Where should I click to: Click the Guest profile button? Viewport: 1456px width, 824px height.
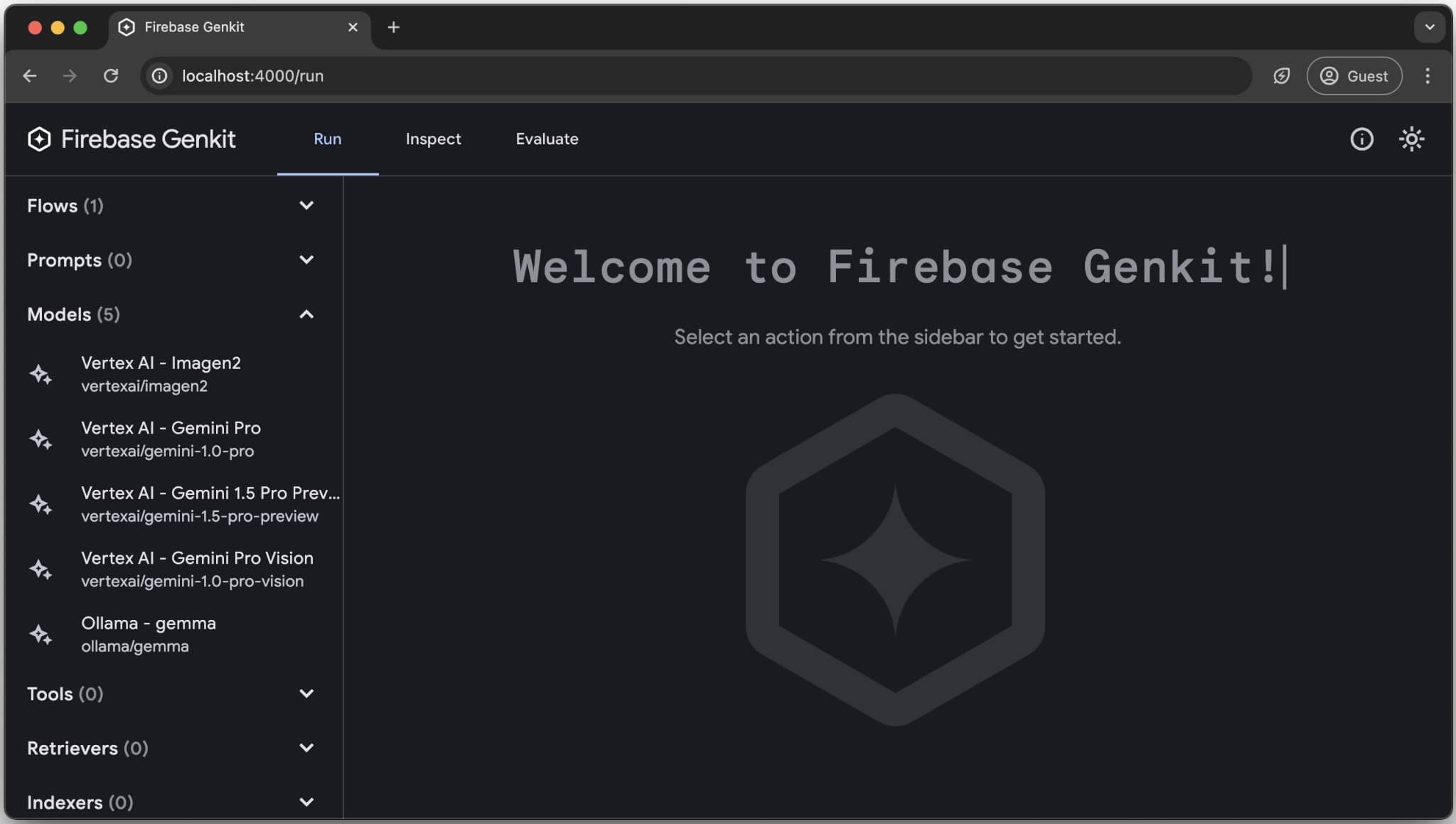click(x=1354, y=76)
